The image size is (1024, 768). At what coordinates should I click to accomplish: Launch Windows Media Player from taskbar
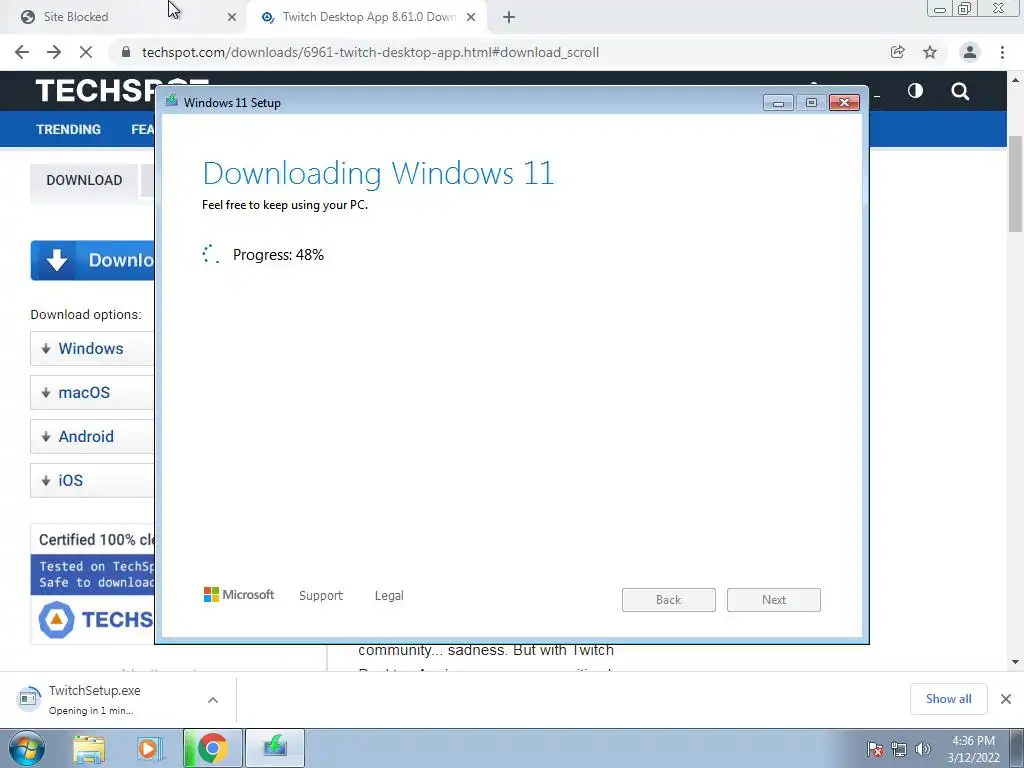coord(150,748)
